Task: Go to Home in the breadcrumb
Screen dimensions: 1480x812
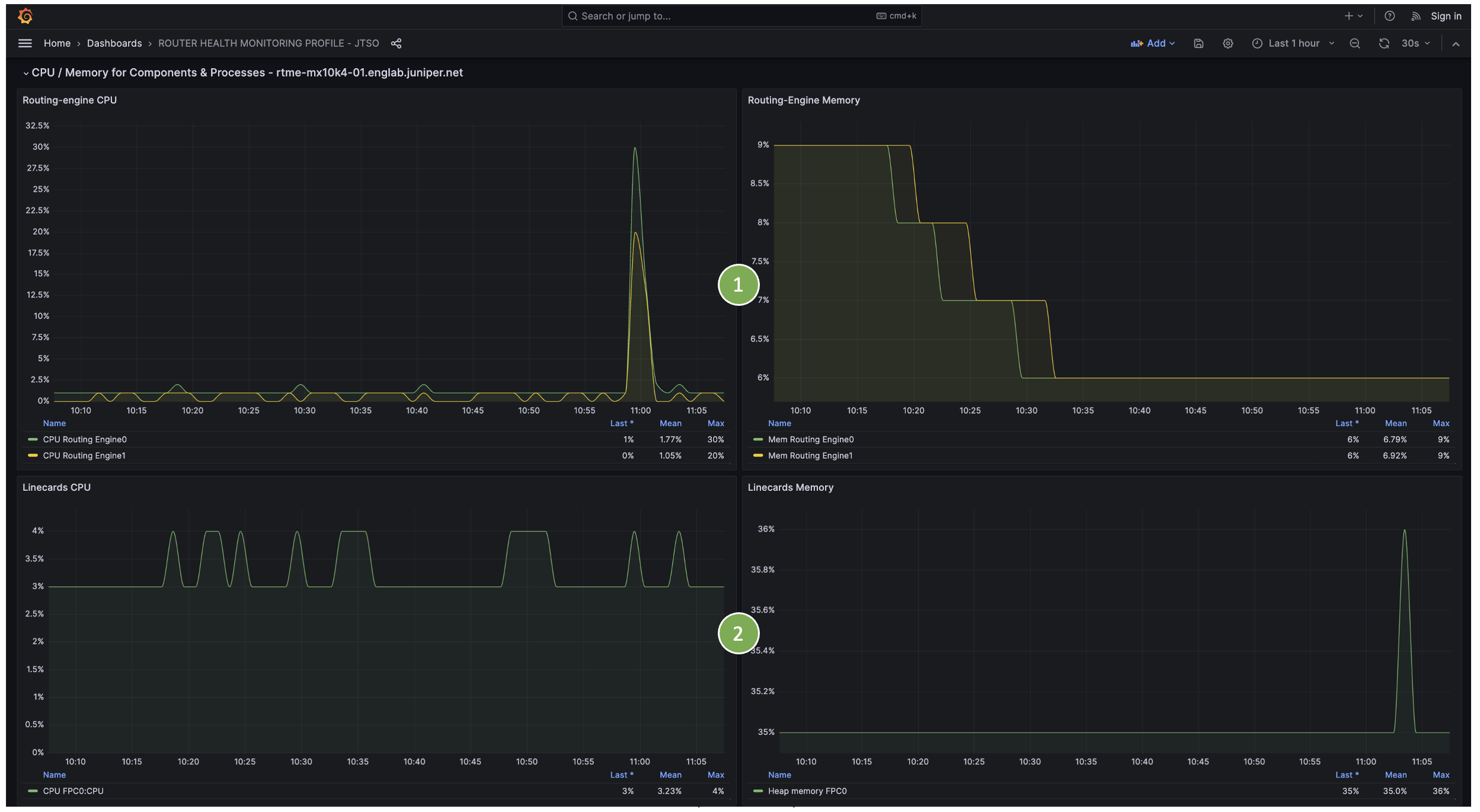Action: pos(57,43)
